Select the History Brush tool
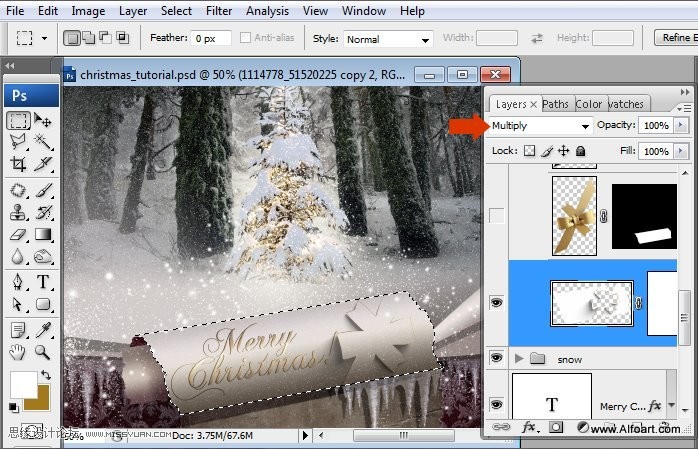698x449 pixels. click(43, 212)
